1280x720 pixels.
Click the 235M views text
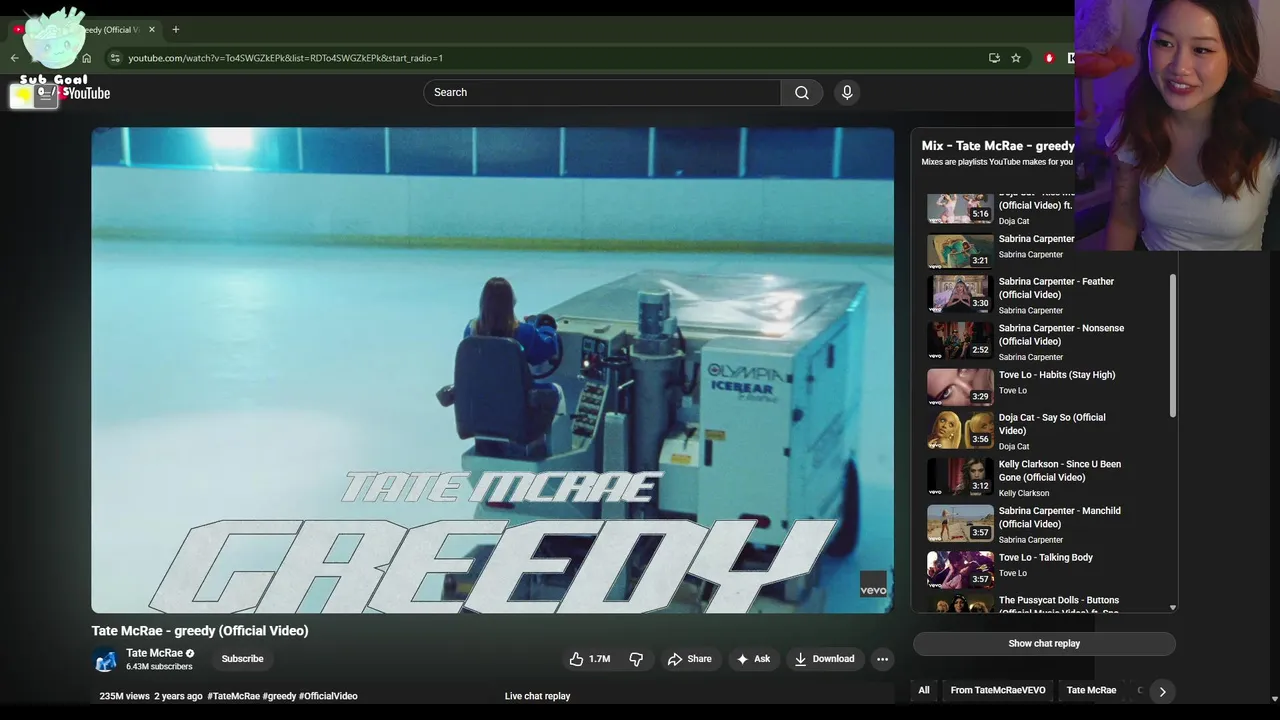click(124, 696)
